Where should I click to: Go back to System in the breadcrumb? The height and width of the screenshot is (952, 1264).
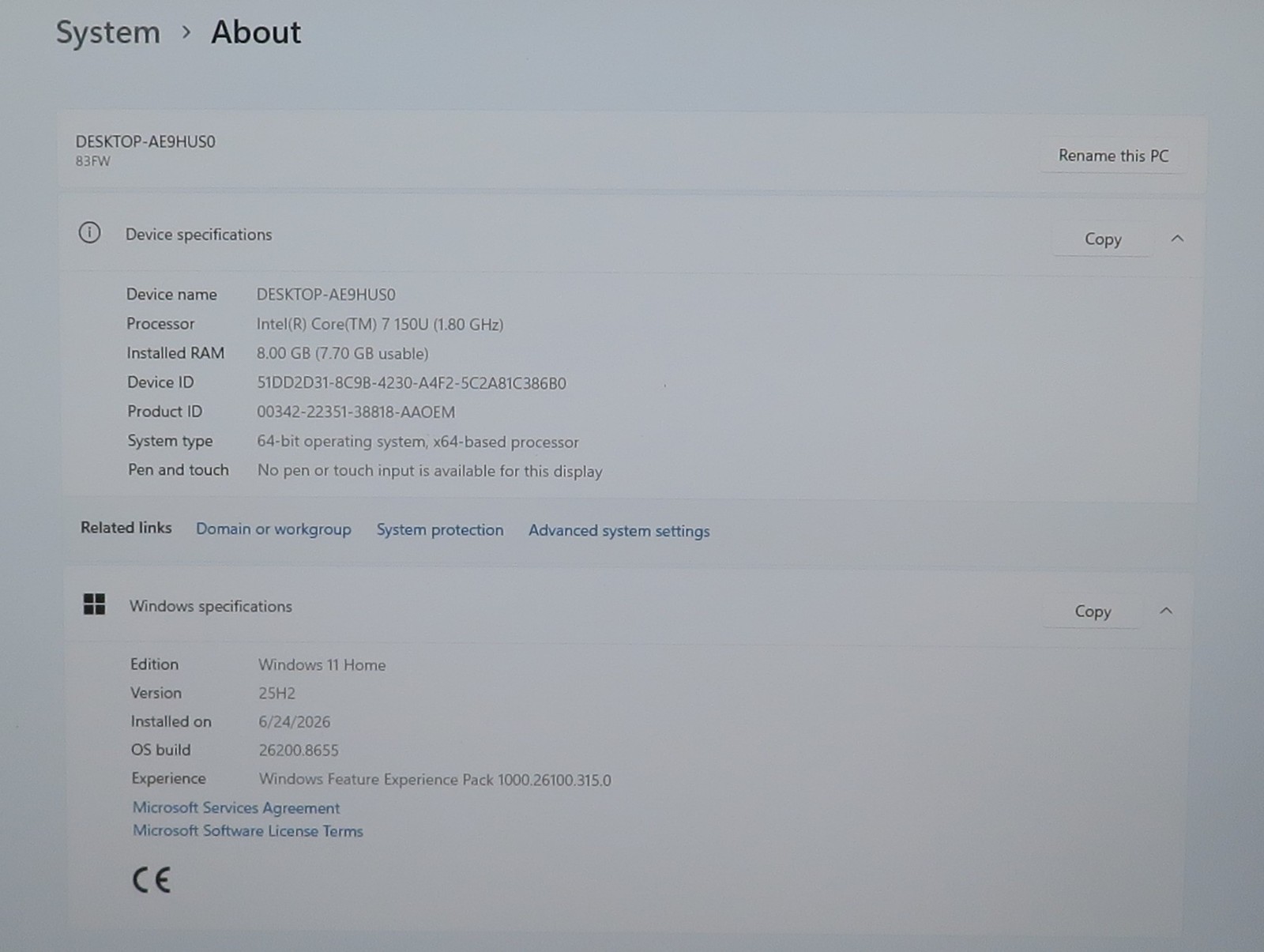[x=107, y=33]
